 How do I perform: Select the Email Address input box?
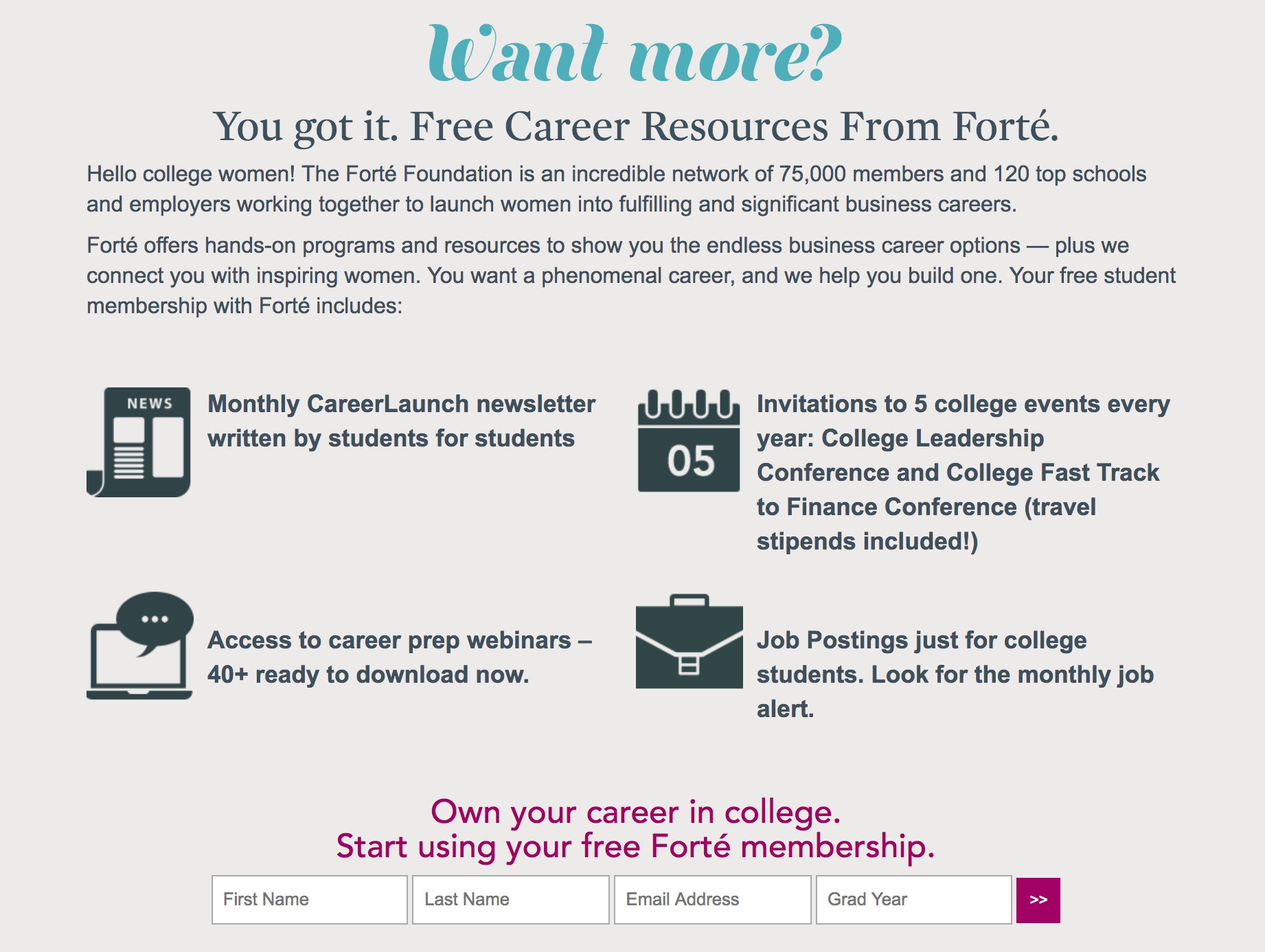pos(712,899)
